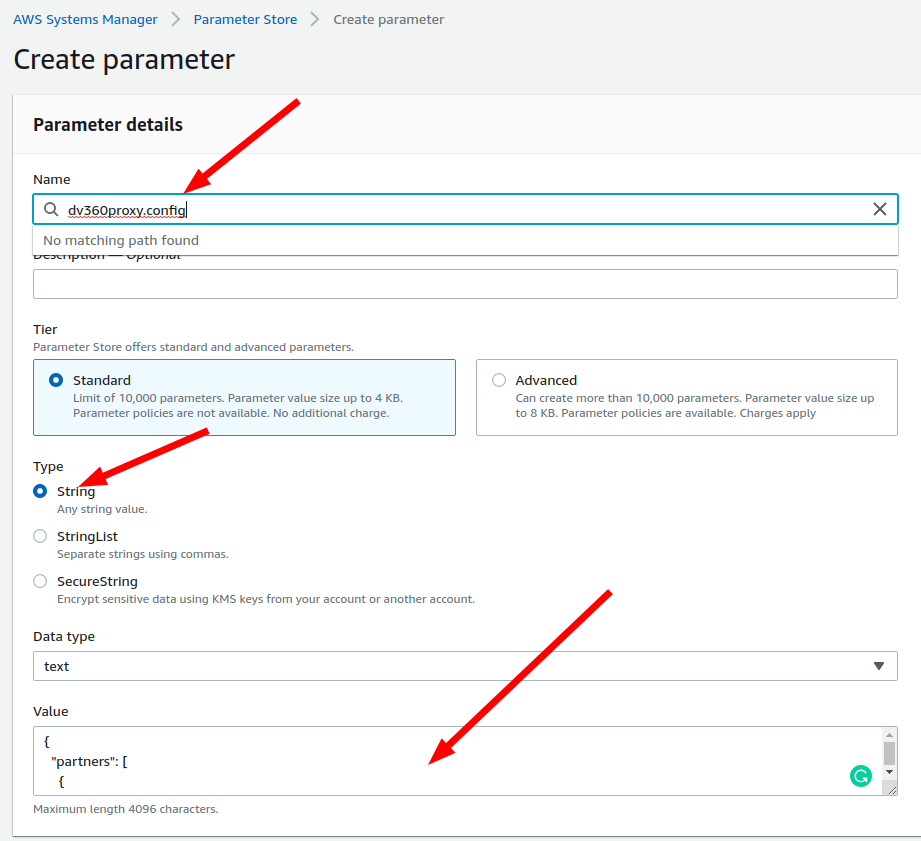Open AWS Systems Manager breadcrumb link
The height and width of the screenshot is (841, 921).
point(85,19)
